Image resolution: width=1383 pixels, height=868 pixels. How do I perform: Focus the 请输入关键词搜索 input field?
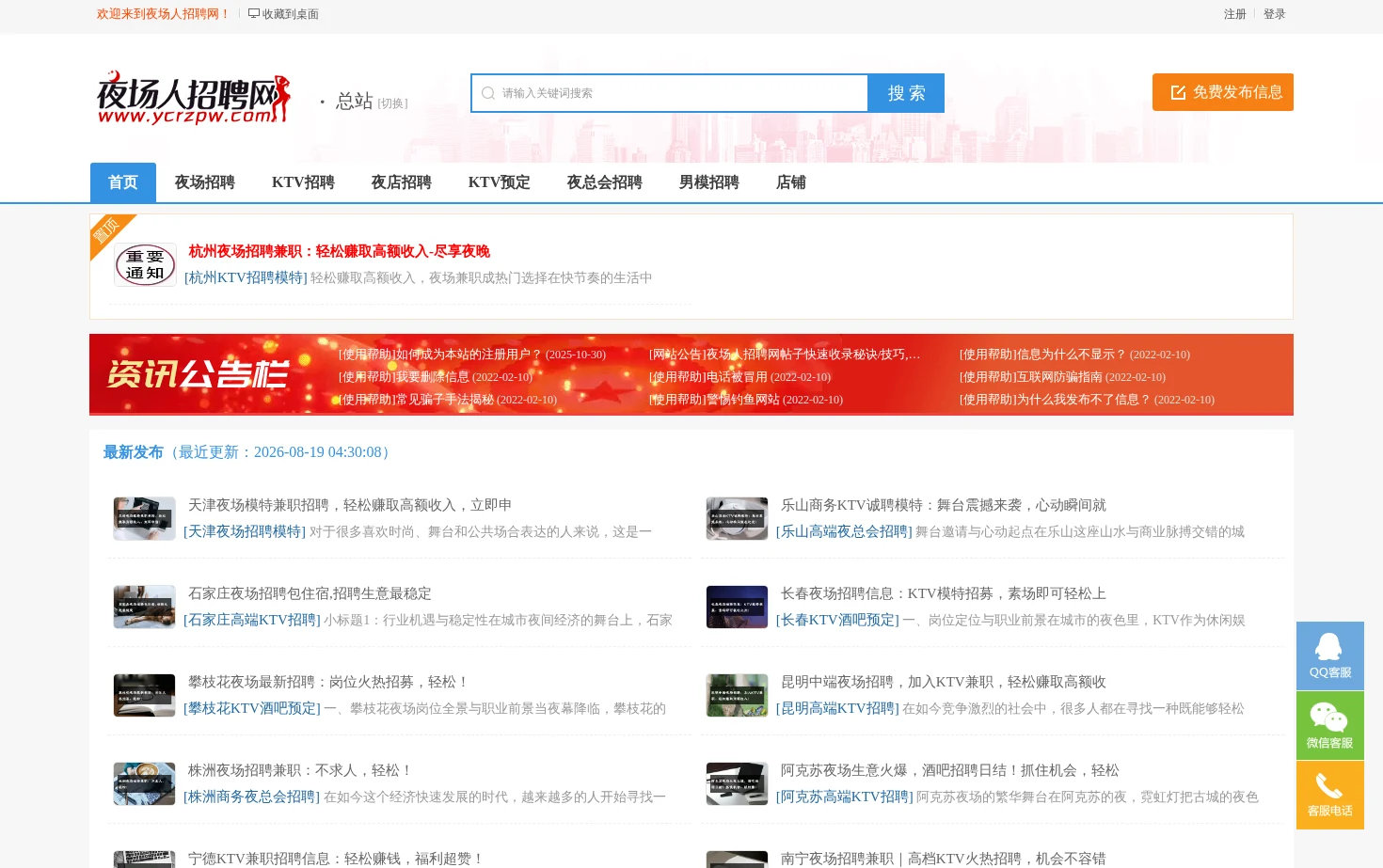pyautogui.click(x=669, y=93)
